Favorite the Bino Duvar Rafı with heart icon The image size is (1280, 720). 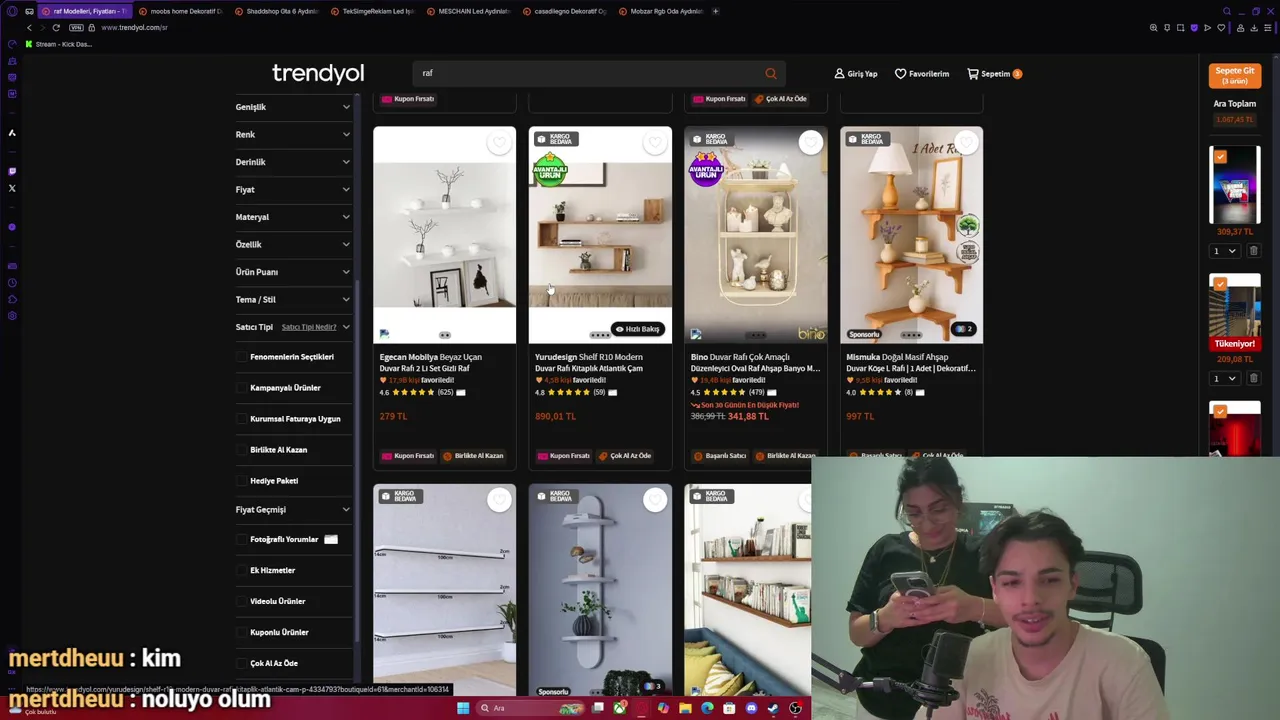click(x=811, y=143)
